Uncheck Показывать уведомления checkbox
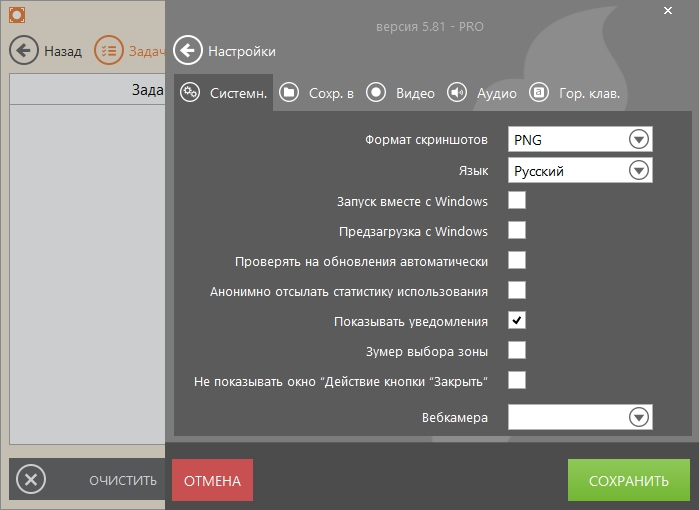Viewport: 699px width, 510px height. pyautogui.click(x=517, y=320)
